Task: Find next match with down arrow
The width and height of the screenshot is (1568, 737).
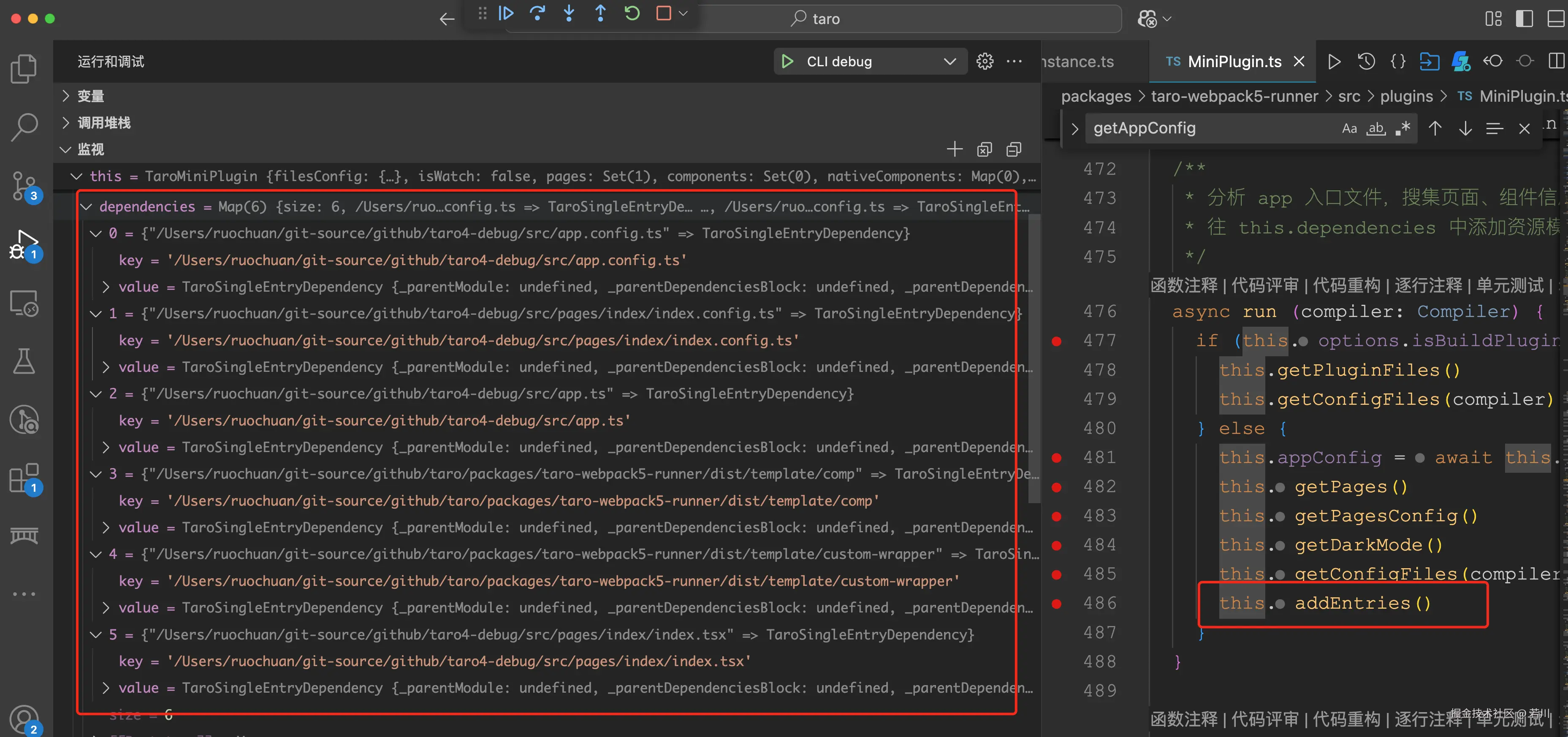Action: coord(1465,128)
